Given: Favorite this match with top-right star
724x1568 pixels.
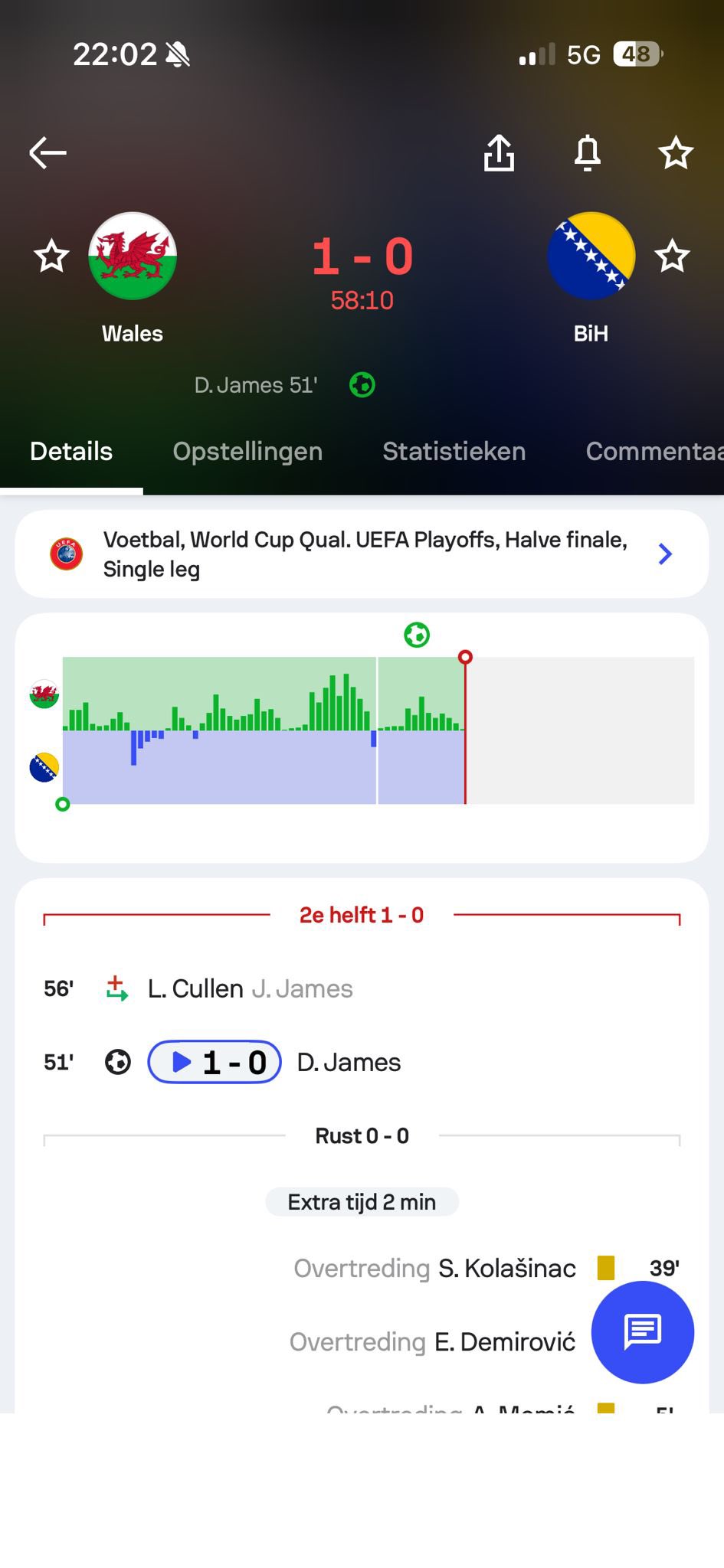Looking at the screenshot, I should pos(676,152).
